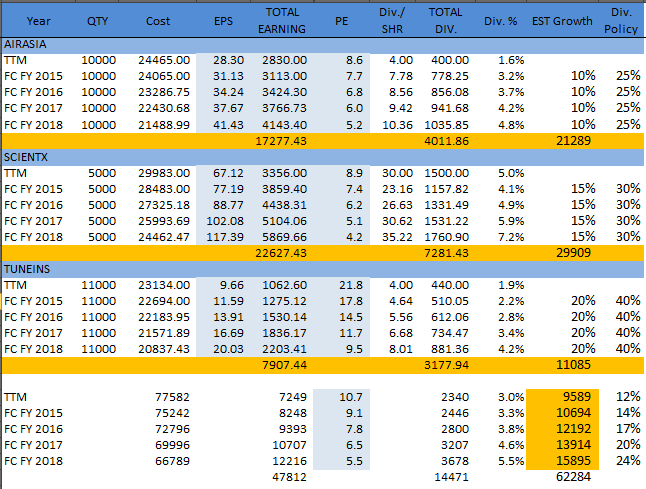The image size is (646, 489).
Task: Select summary earnings cell 12216
Action: coord(290,461)
